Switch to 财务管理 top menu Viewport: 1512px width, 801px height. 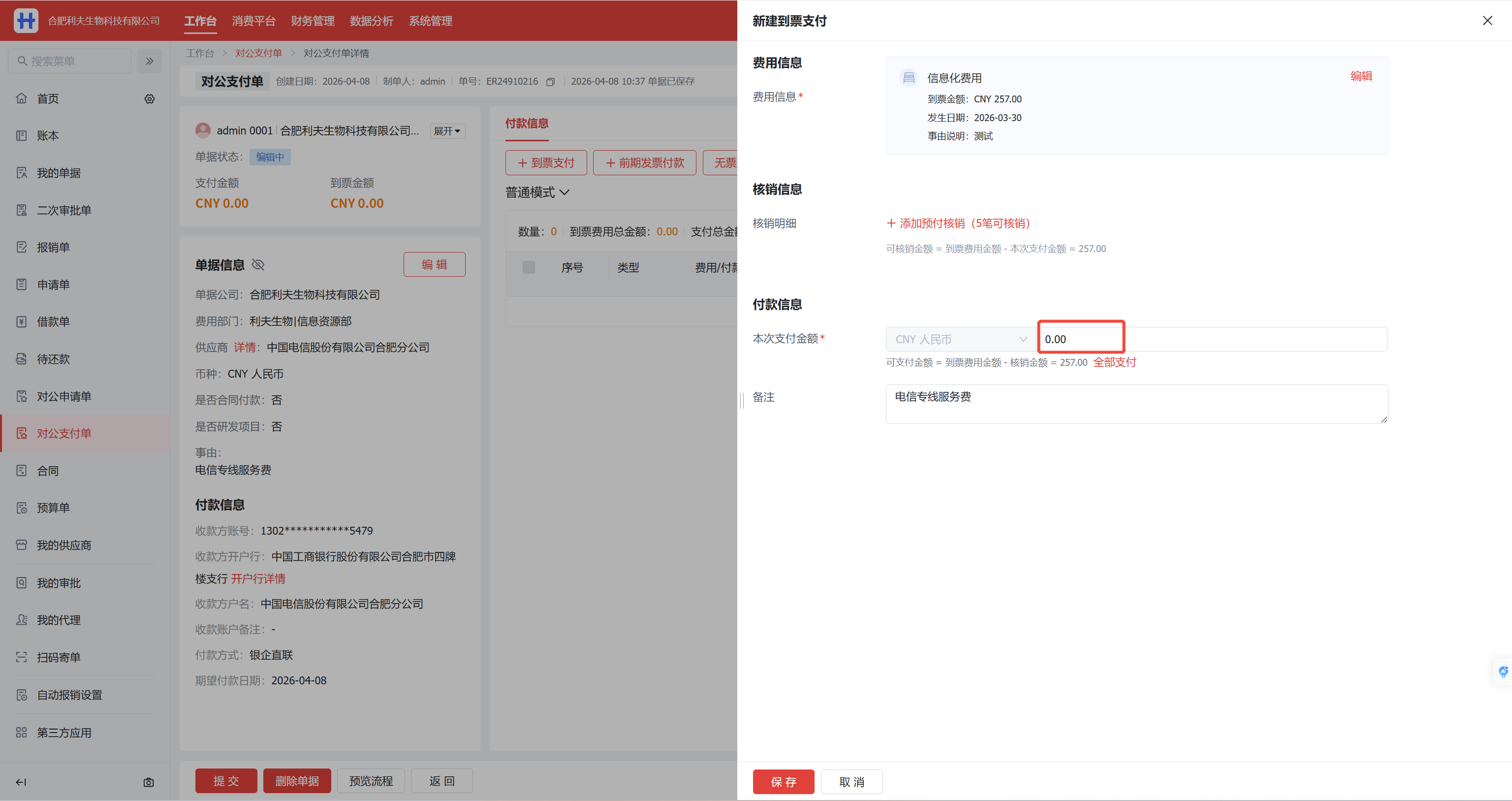point(312,21)
